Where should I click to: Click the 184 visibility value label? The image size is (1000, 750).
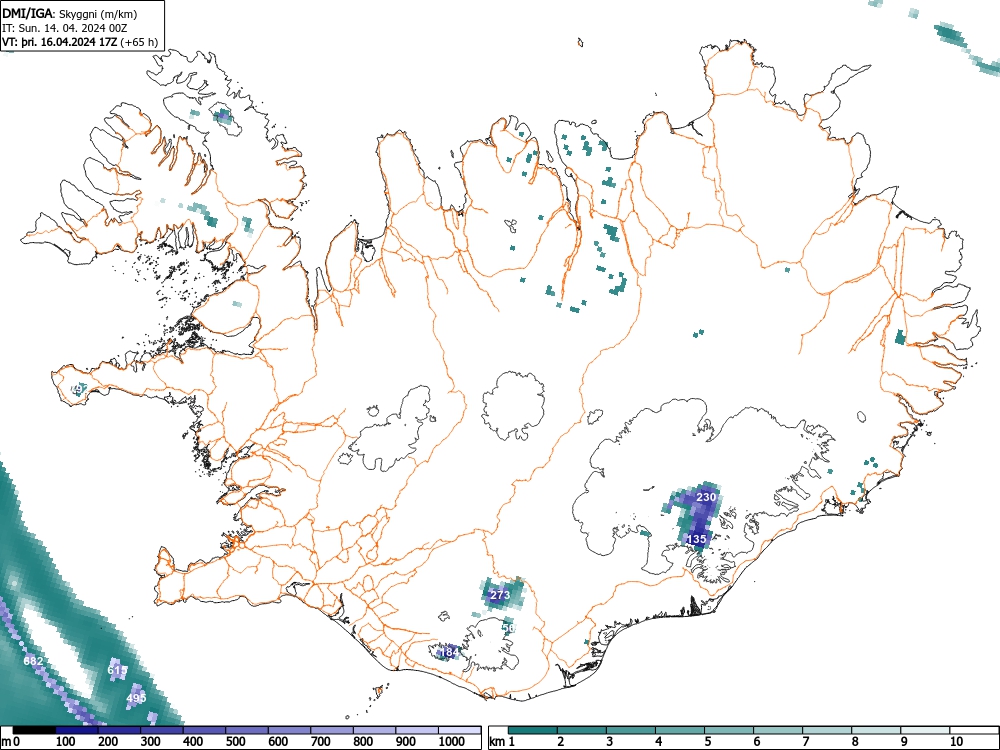[x=449, y=652]
